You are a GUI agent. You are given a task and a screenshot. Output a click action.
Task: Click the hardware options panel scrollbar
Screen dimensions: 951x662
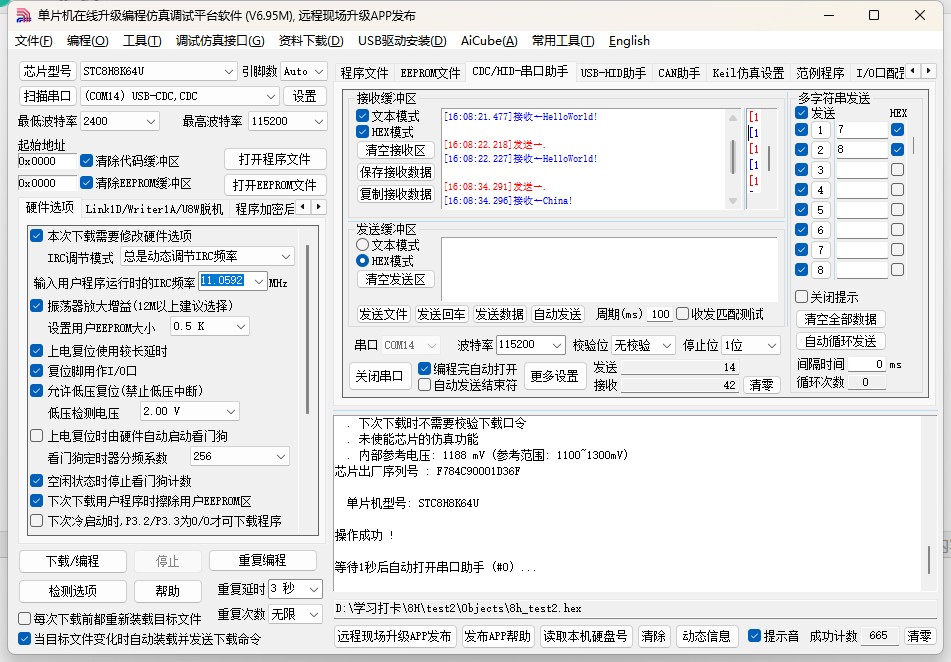308,328
